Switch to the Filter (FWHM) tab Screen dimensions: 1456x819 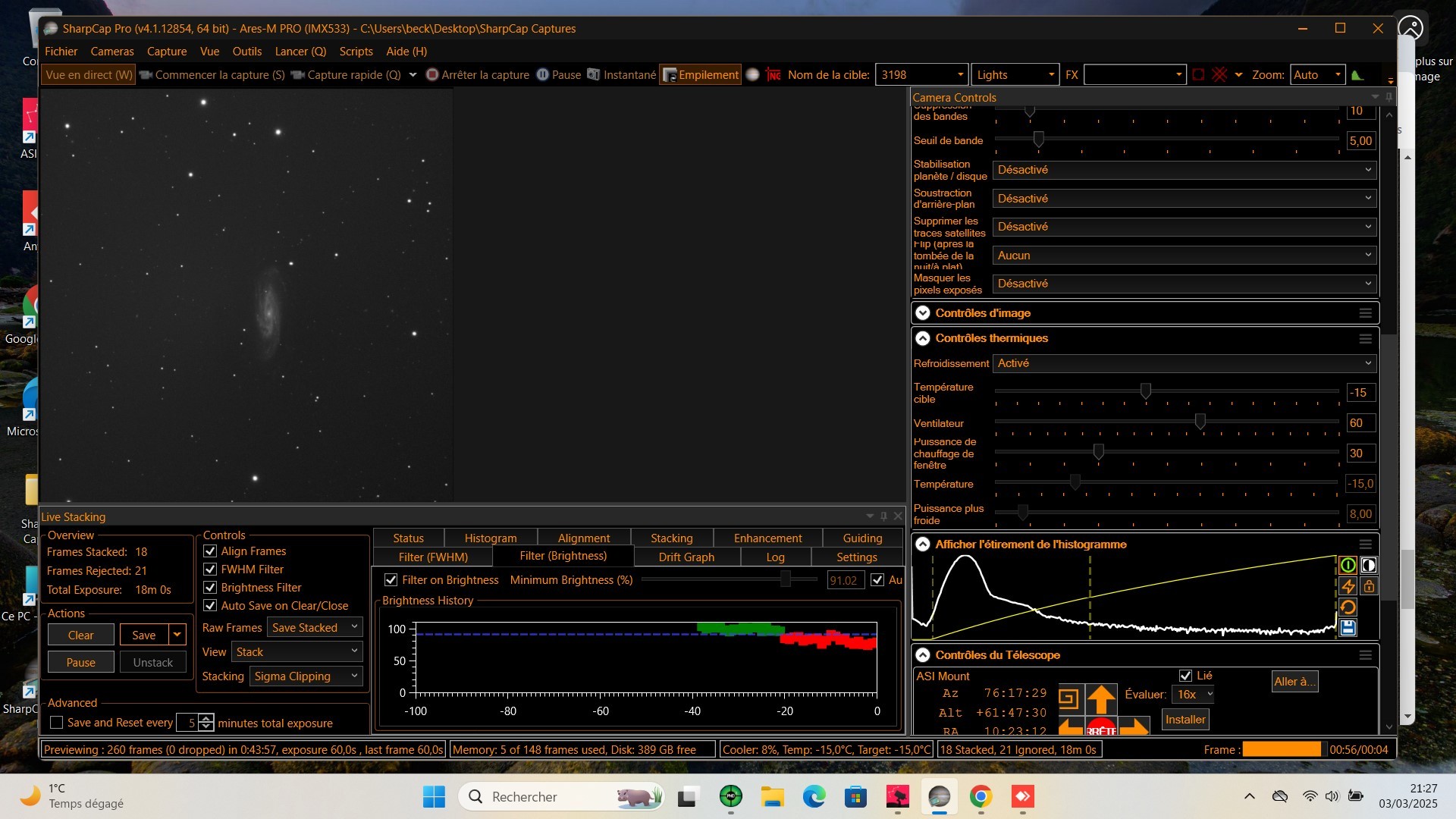point(433,557)
